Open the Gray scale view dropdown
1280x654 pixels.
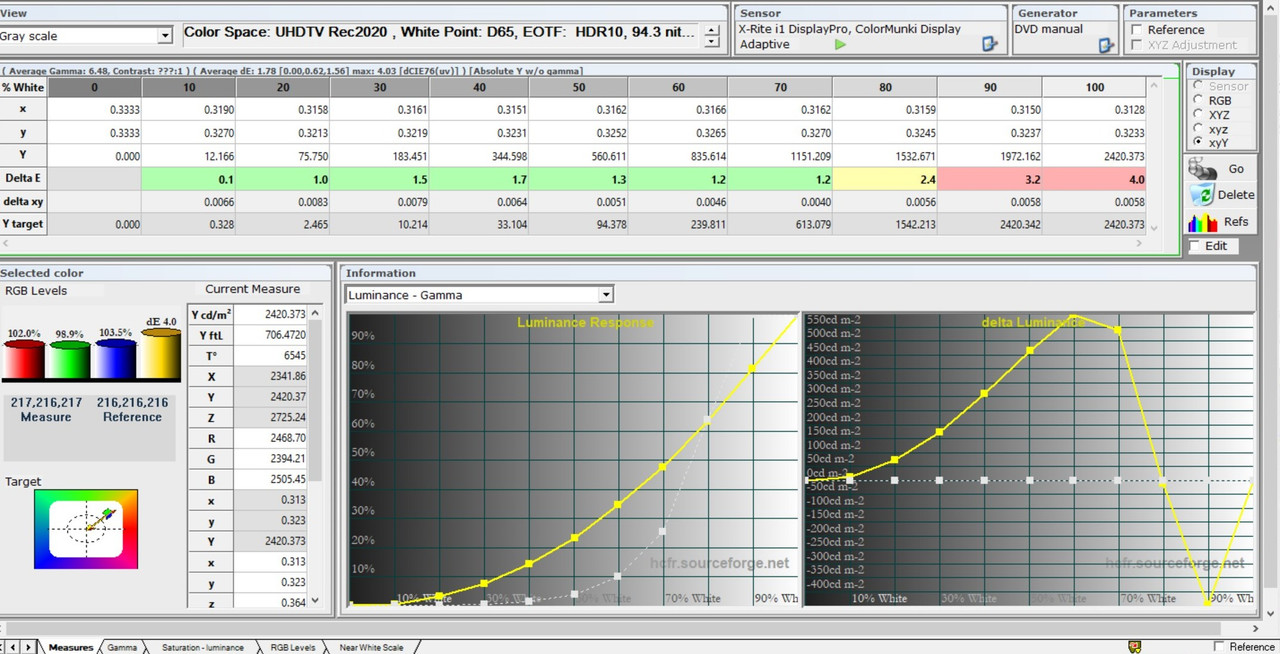pyautogui.click(x=165, y=36)
